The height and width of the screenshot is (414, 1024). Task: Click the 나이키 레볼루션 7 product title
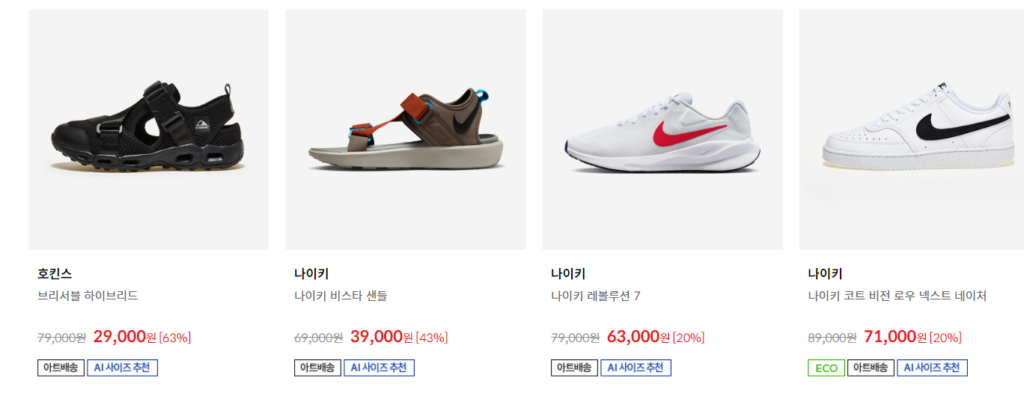click(x=595, y=296)
